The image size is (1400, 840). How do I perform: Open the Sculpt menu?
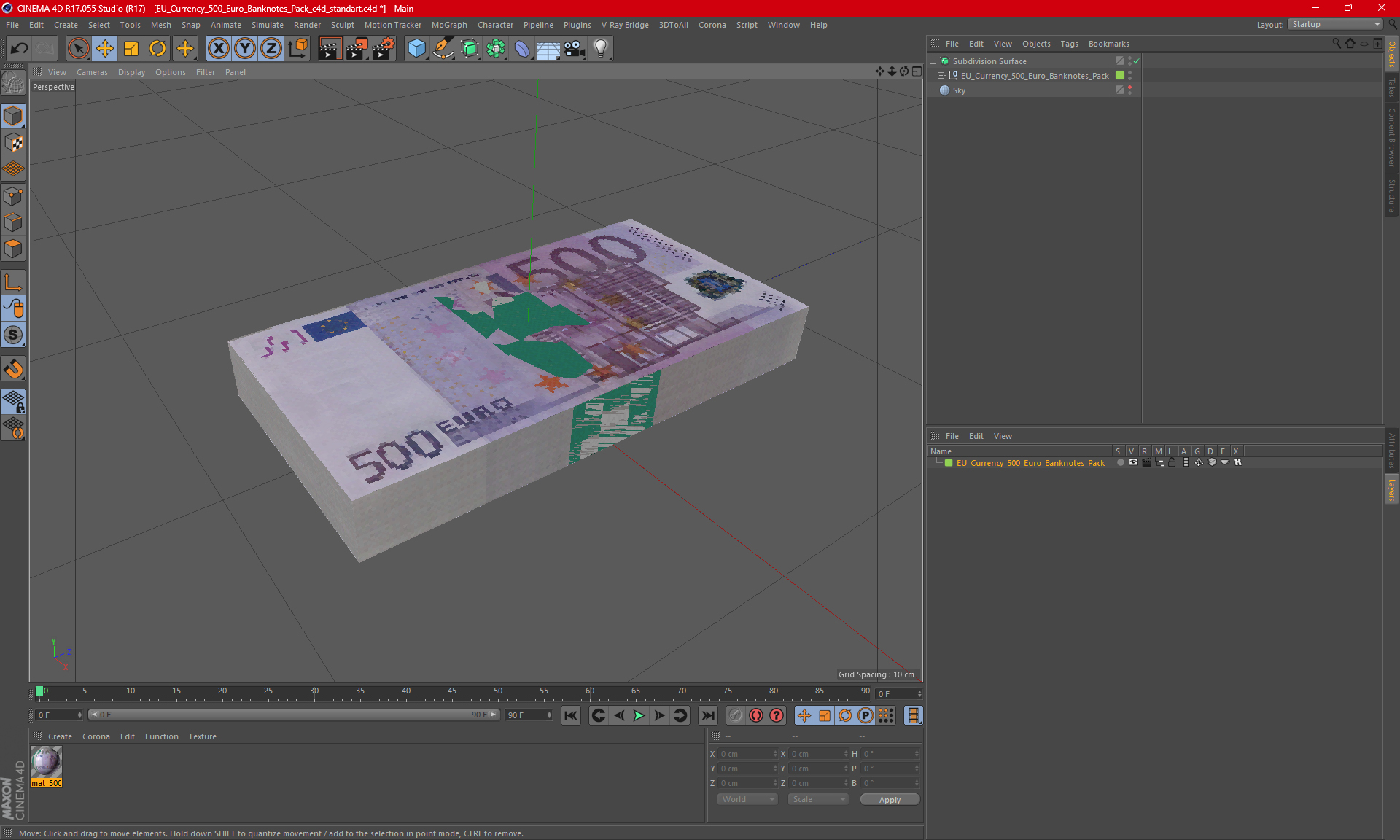coord(342,25)
